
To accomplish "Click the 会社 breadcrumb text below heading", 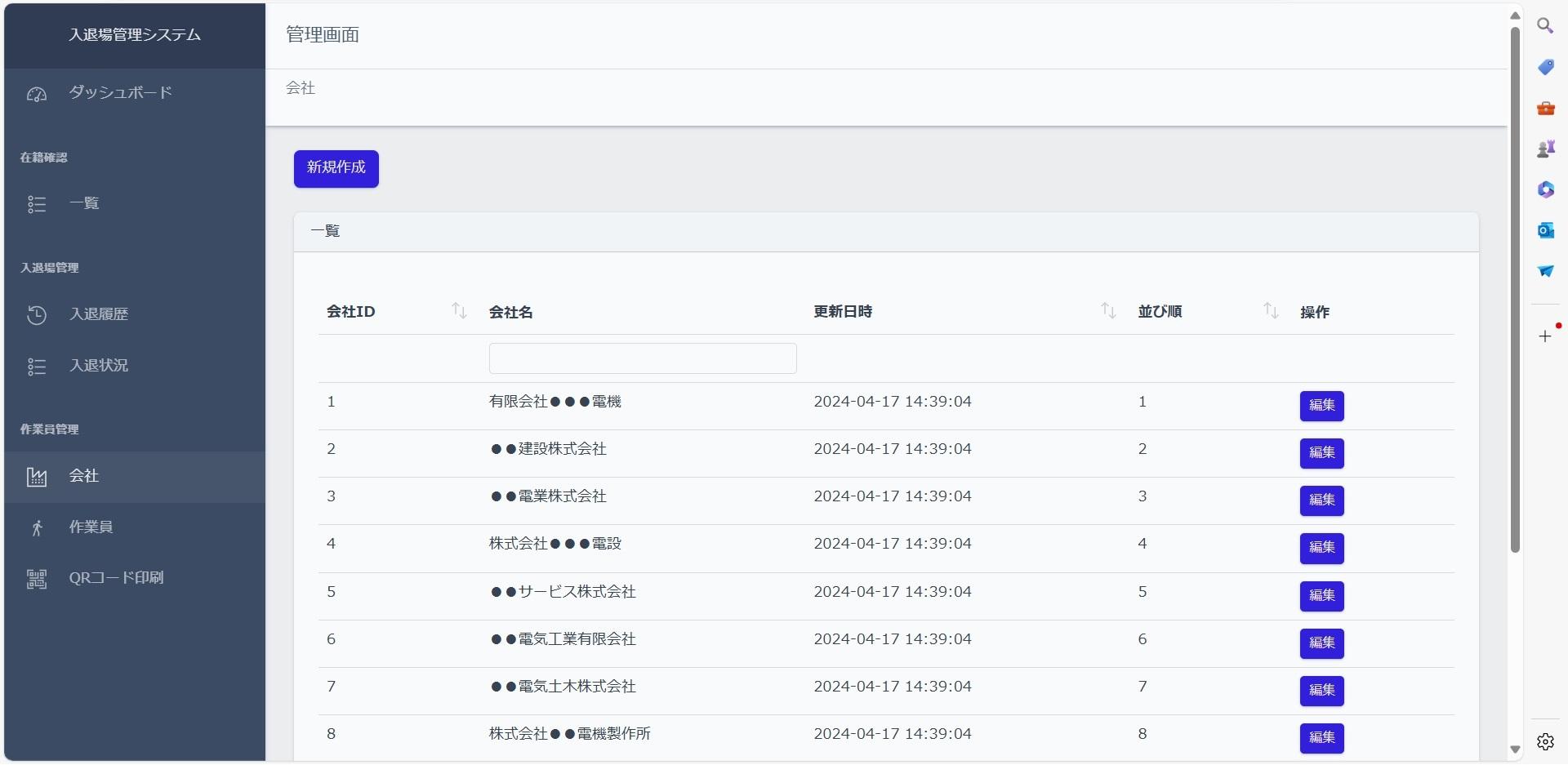I will tap(301, 88).
